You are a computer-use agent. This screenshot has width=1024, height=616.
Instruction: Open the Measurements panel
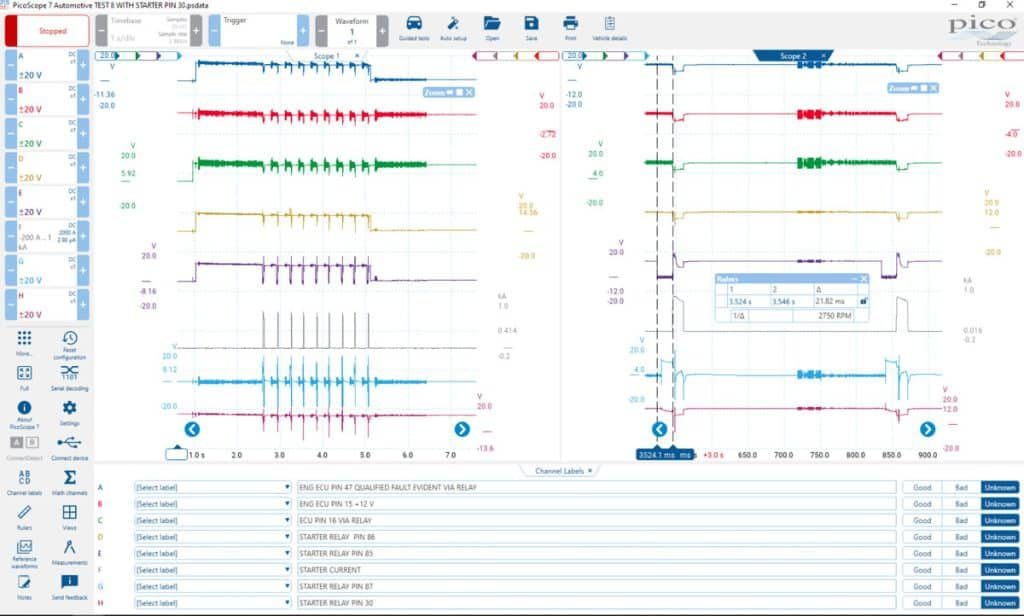(69, 551)
